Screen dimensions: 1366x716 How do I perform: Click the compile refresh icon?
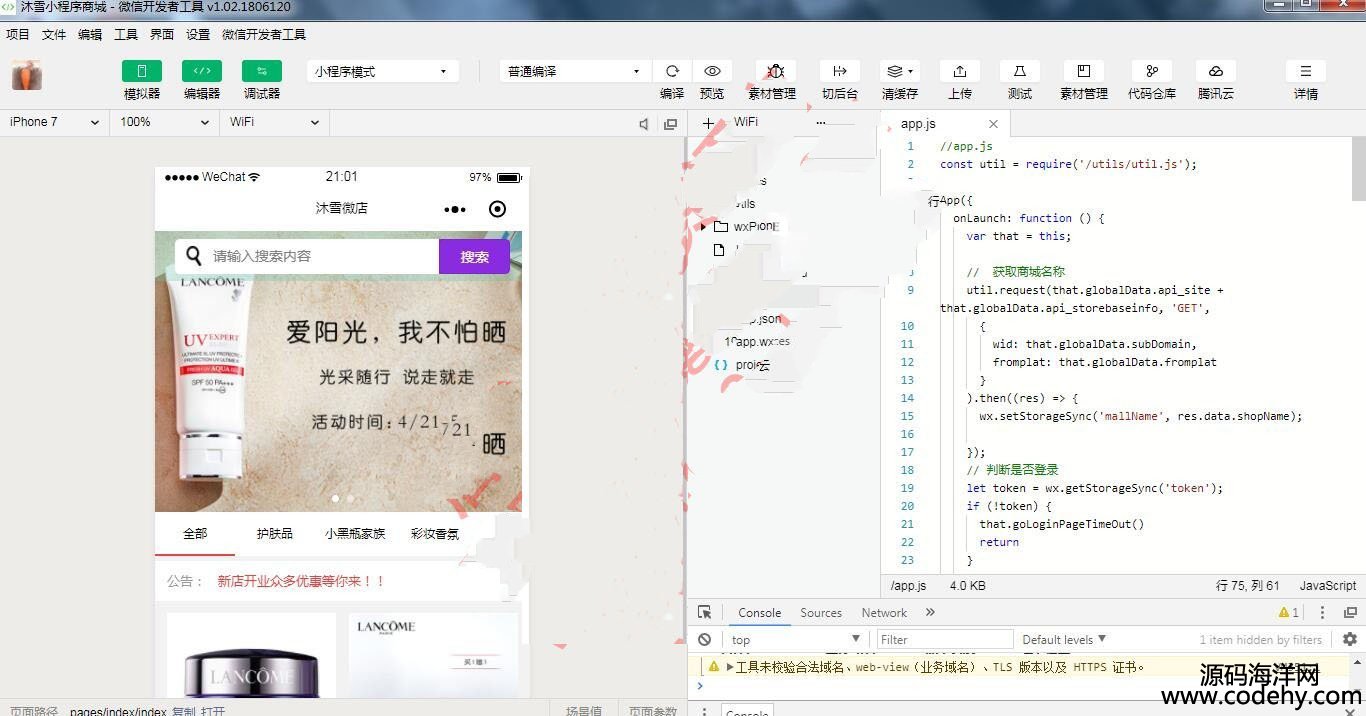(x=672, y=71)
